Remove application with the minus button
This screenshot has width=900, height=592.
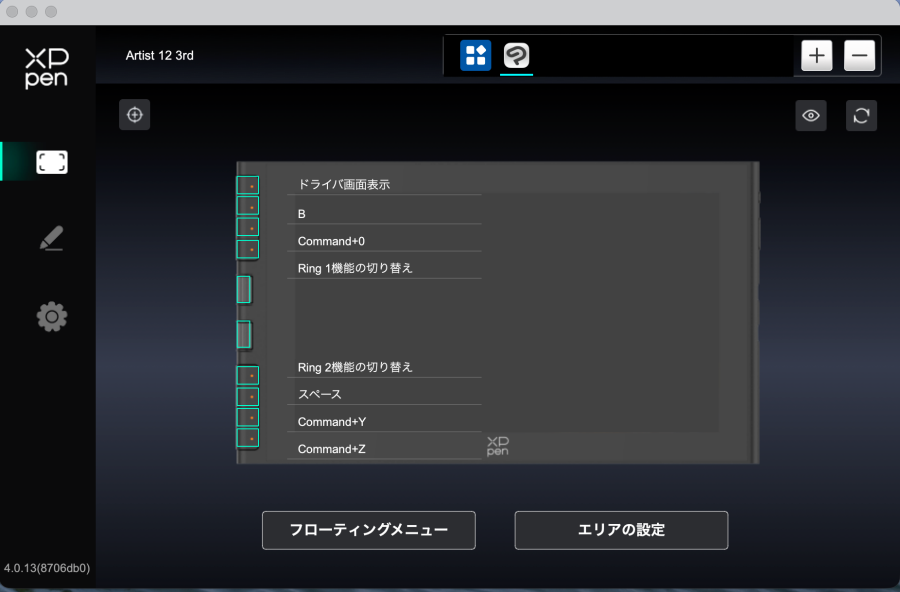pos(859,56)
